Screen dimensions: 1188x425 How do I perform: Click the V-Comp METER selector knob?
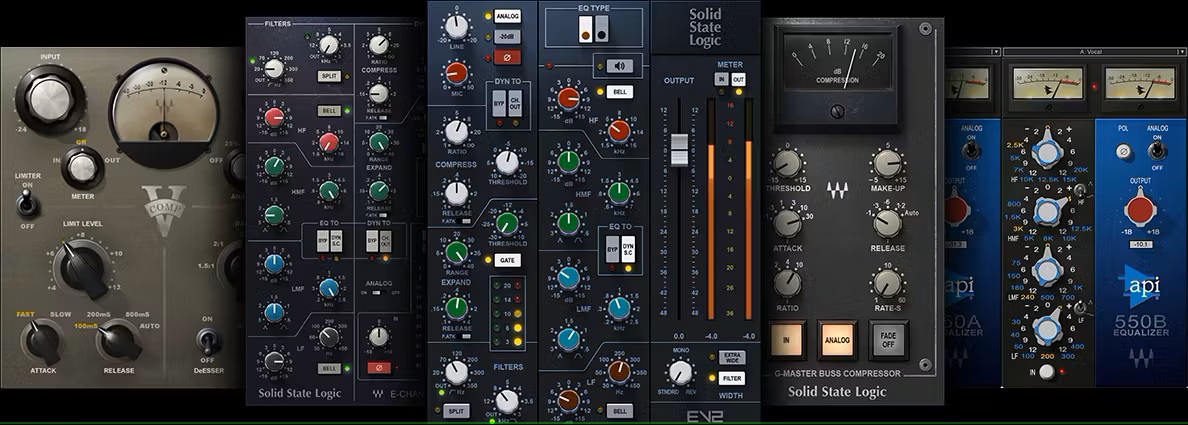(83, 168)
